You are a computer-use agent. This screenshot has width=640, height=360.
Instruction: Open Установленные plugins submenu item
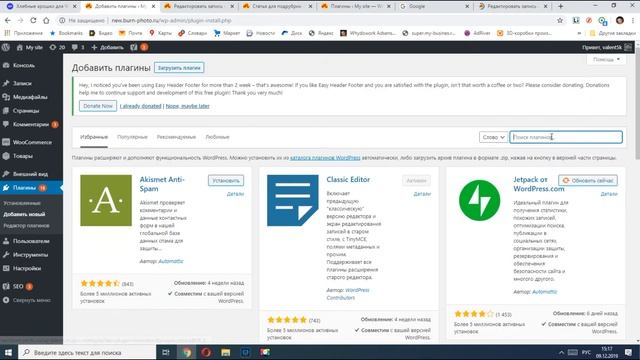click(22, 203)
